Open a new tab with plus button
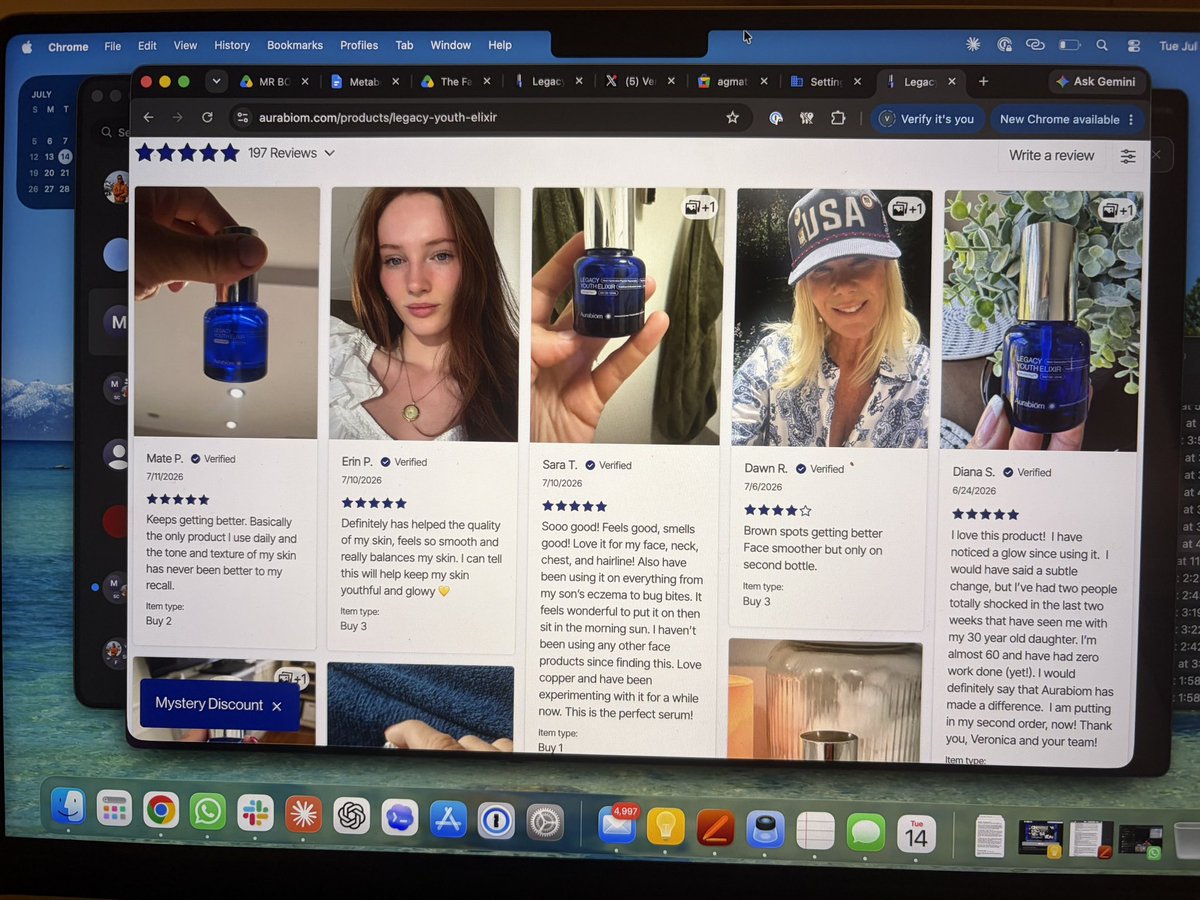Image resolution: width=1200 pixels, height=900 pixels. (983, 82)
